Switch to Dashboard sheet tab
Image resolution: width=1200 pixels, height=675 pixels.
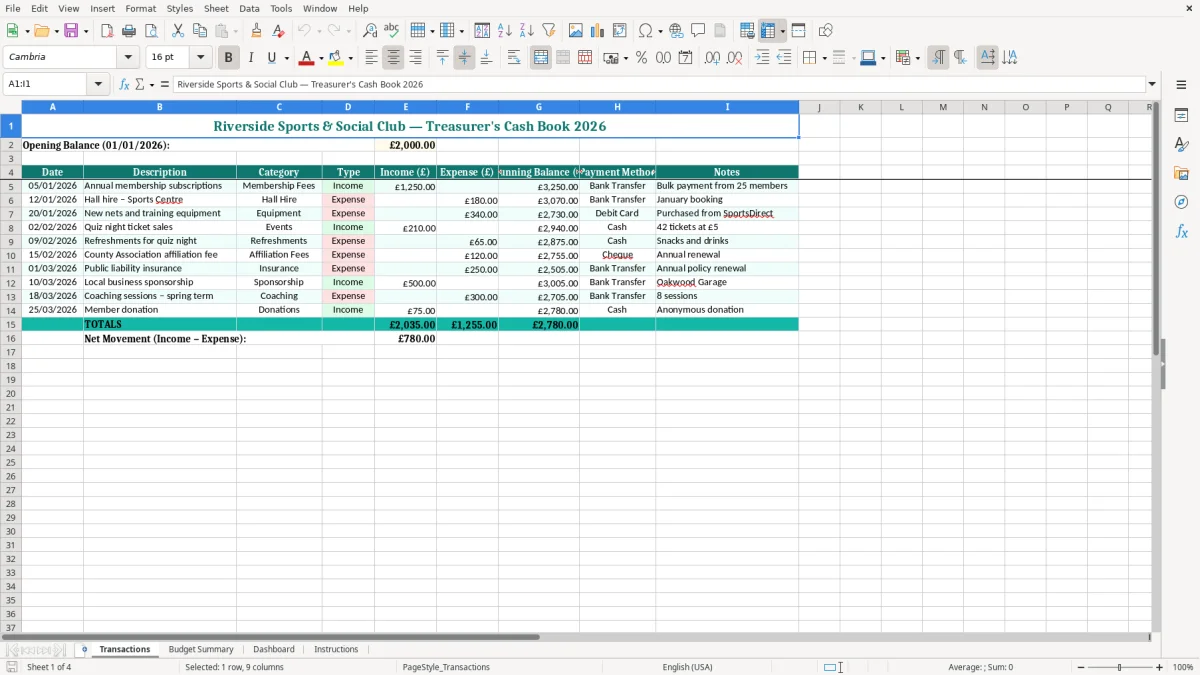point(274,649)
